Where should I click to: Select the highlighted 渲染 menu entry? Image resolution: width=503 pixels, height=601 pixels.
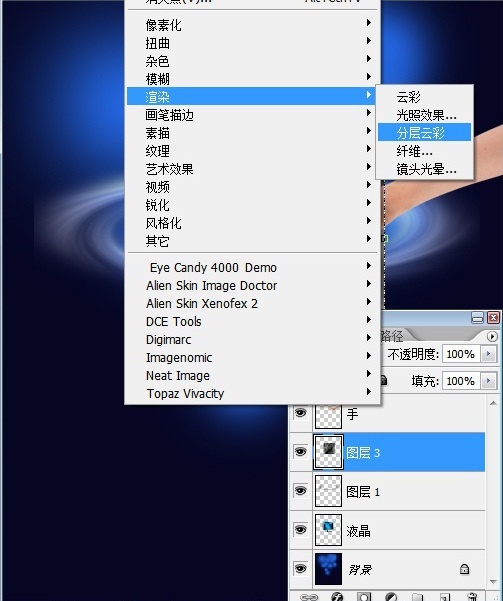253,97
